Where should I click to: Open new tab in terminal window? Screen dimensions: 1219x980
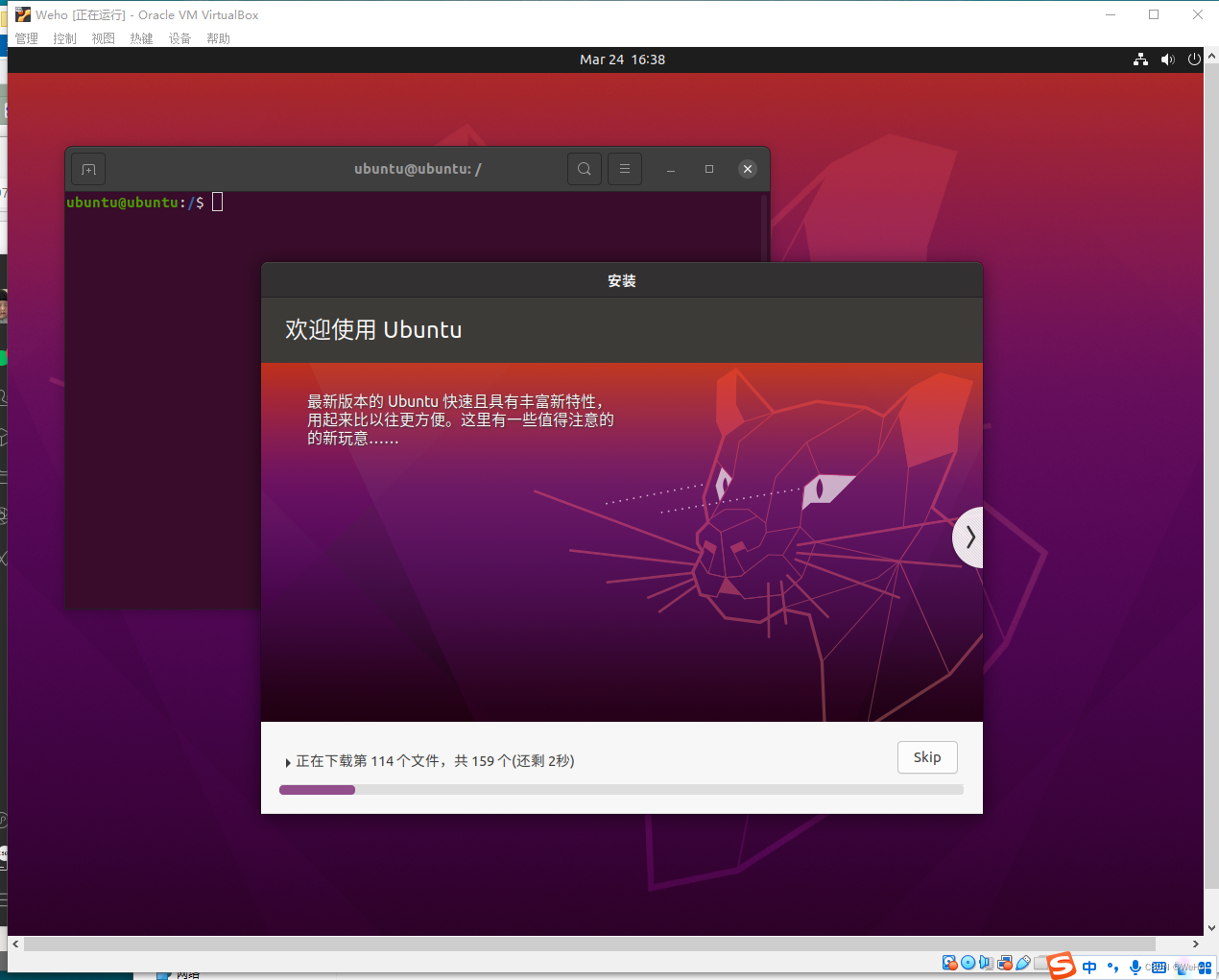(x=88, y=169)
